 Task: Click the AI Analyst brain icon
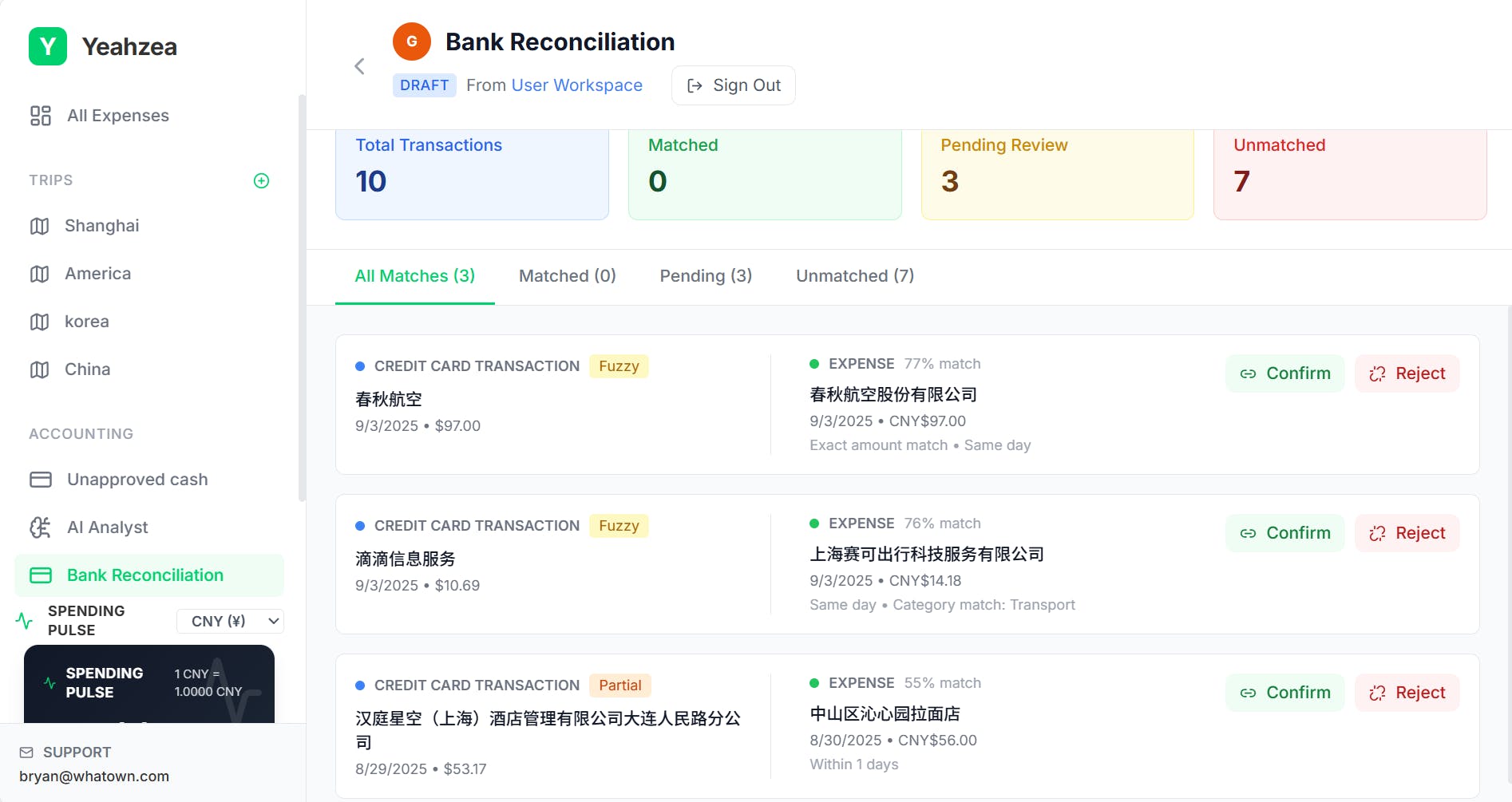pyautogui.click(x=41, y=527)
